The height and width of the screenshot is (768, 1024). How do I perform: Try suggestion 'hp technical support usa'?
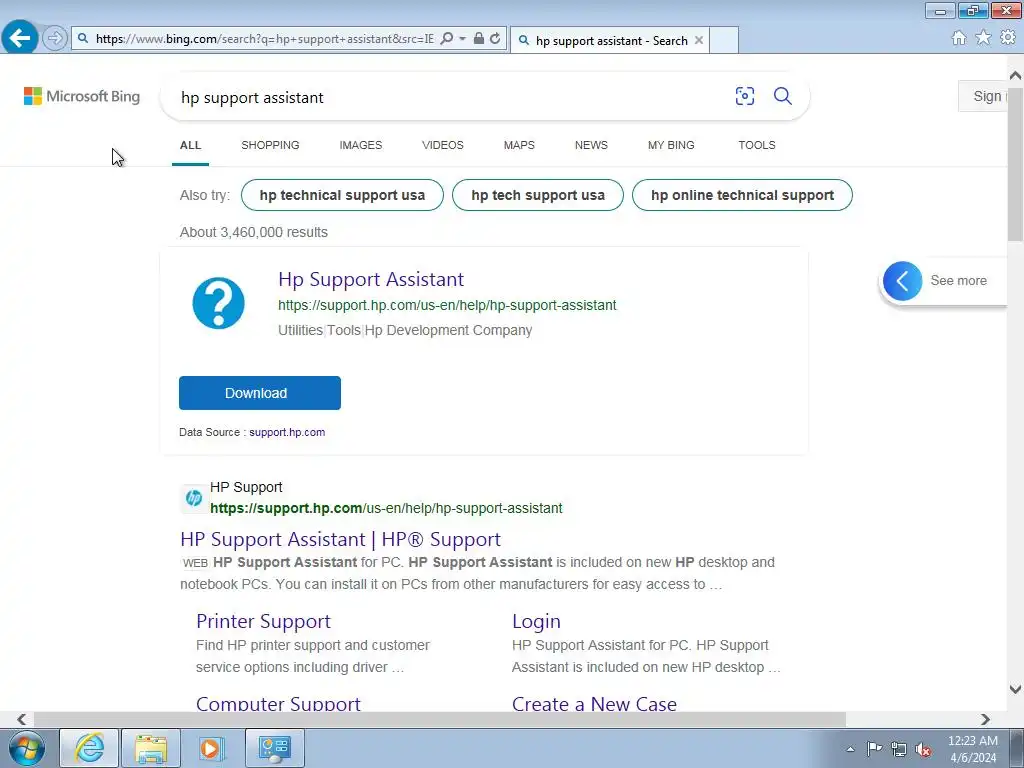tap(342, 195)
